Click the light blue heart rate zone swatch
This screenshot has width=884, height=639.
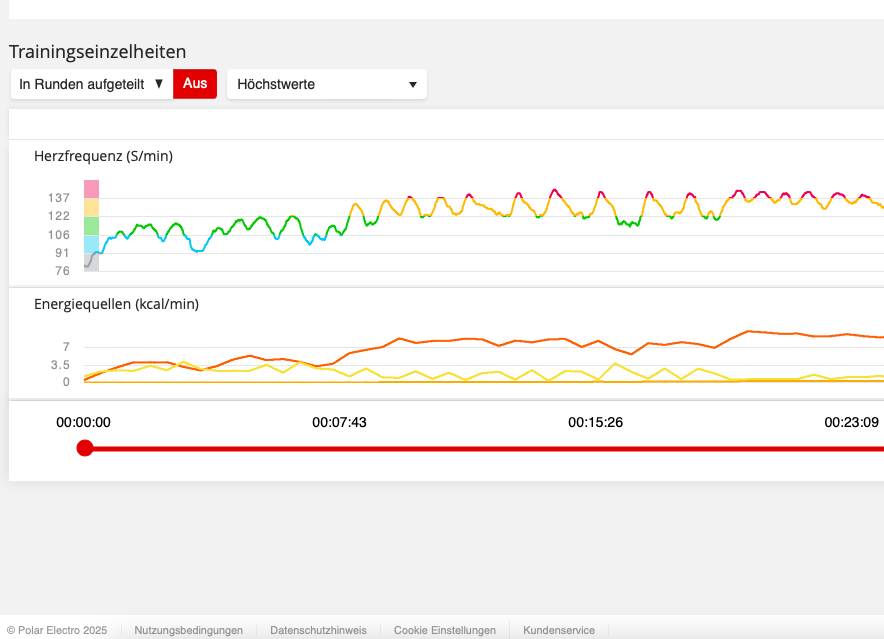pos(91,244)
